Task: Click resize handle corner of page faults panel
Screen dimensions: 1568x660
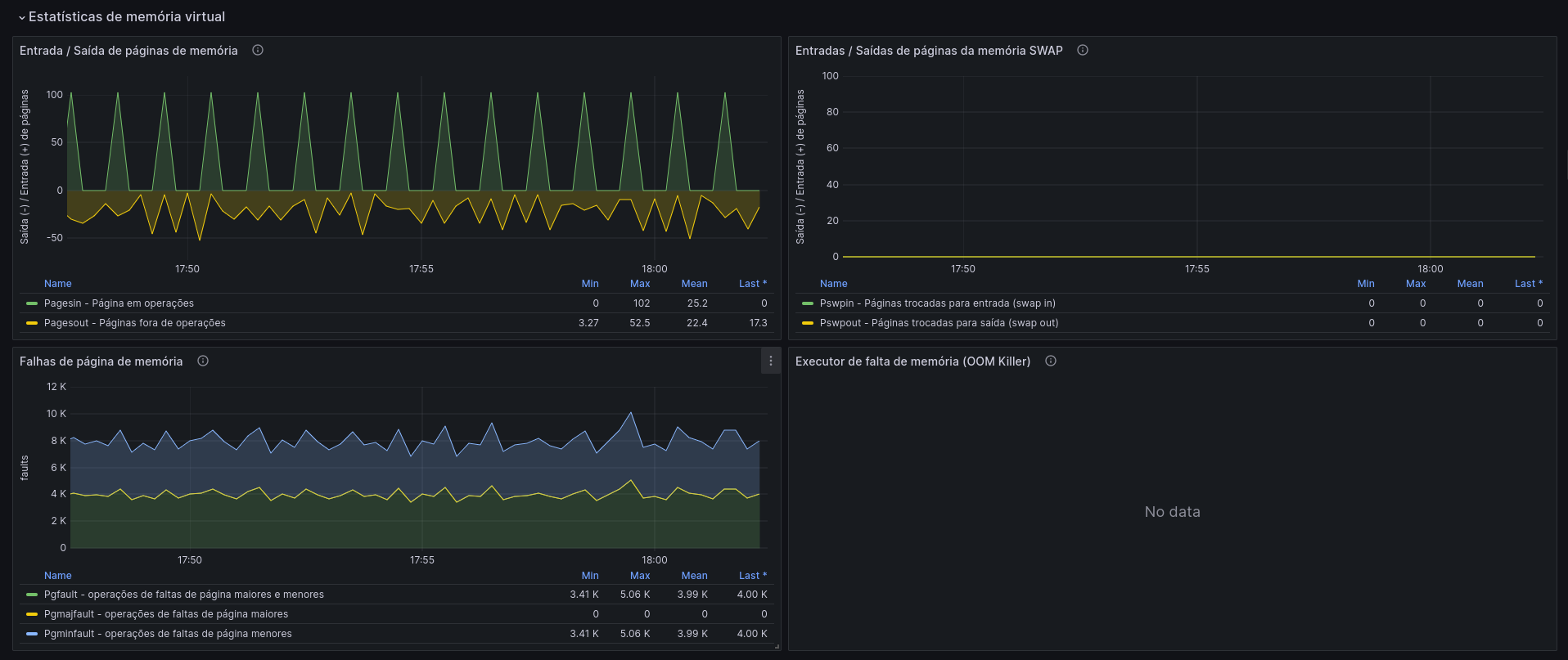Action: [777, 646]
